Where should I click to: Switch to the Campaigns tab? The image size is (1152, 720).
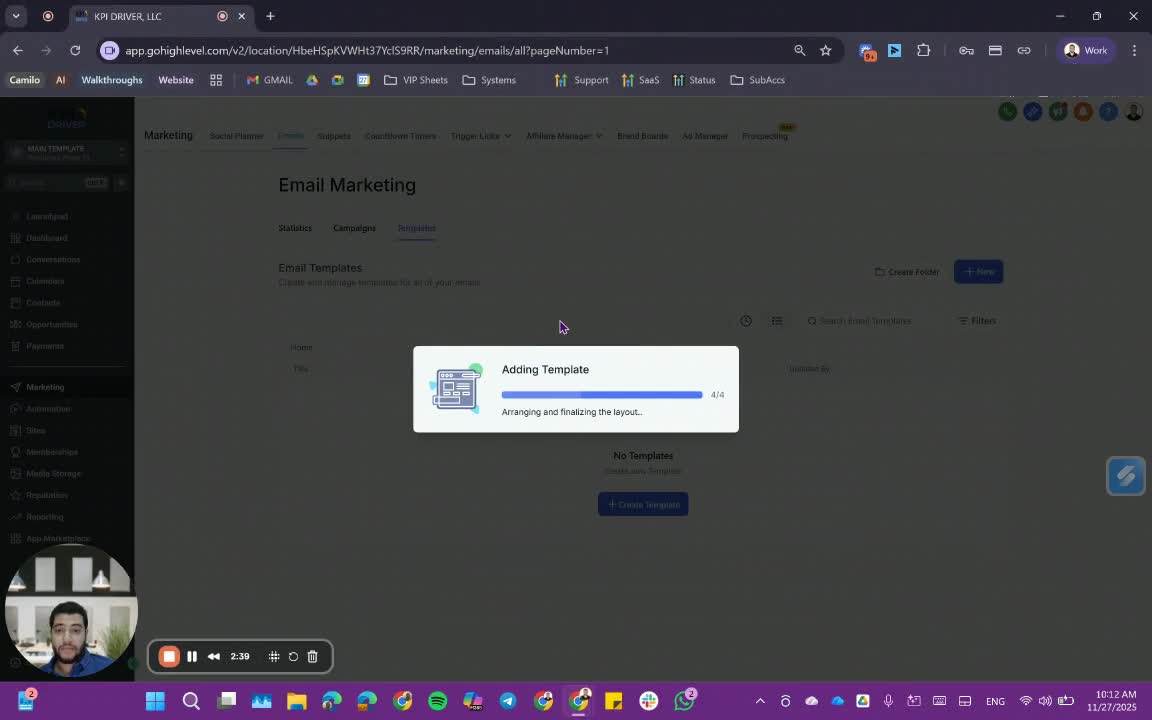(354, 228)
